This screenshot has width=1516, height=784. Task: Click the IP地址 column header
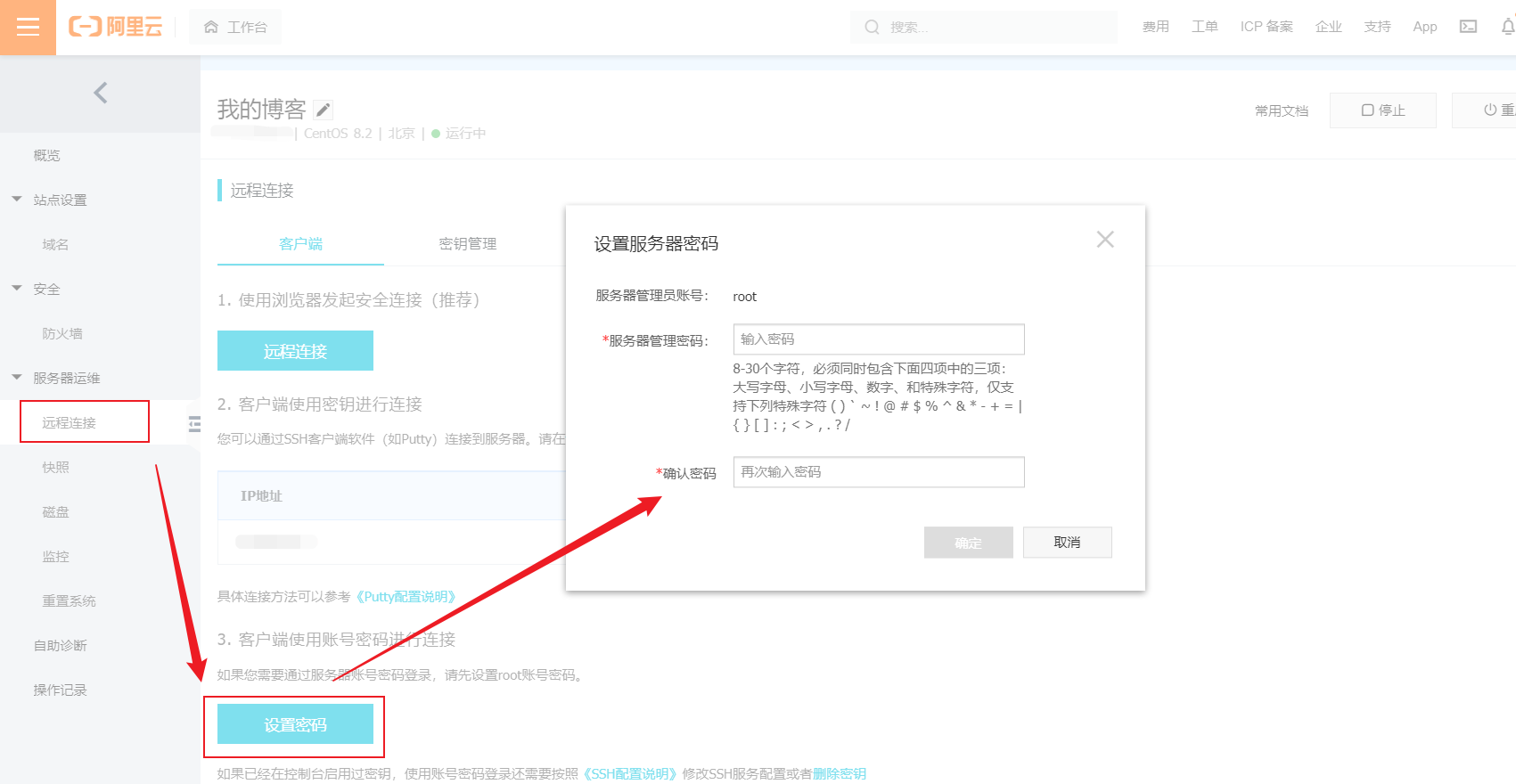click(x=261, y=495)
